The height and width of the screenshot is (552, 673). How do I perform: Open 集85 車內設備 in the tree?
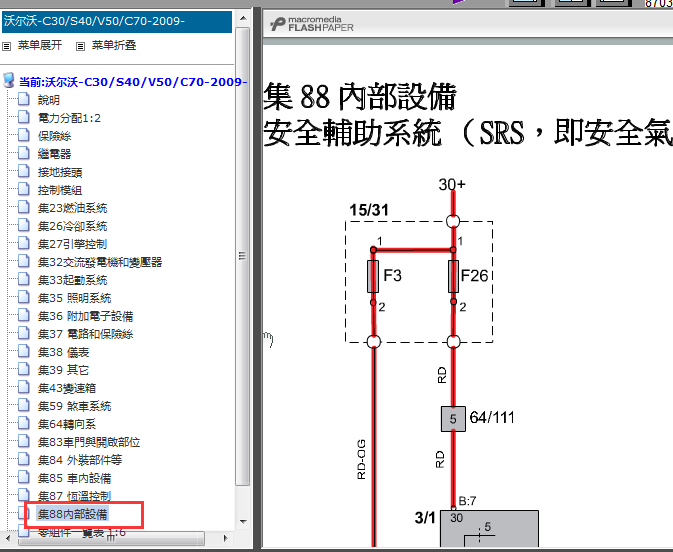[x=74, y=479]
